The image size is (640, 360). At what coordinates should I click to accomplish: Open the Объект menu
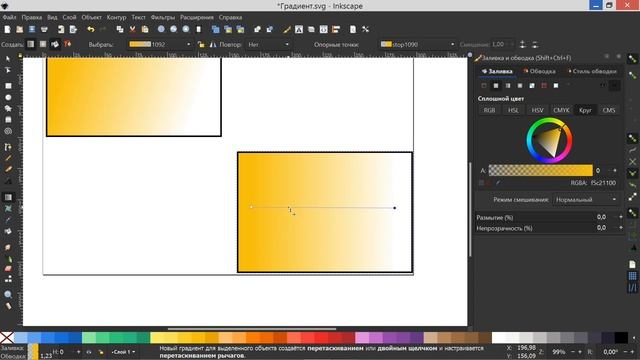coord(91,18)
